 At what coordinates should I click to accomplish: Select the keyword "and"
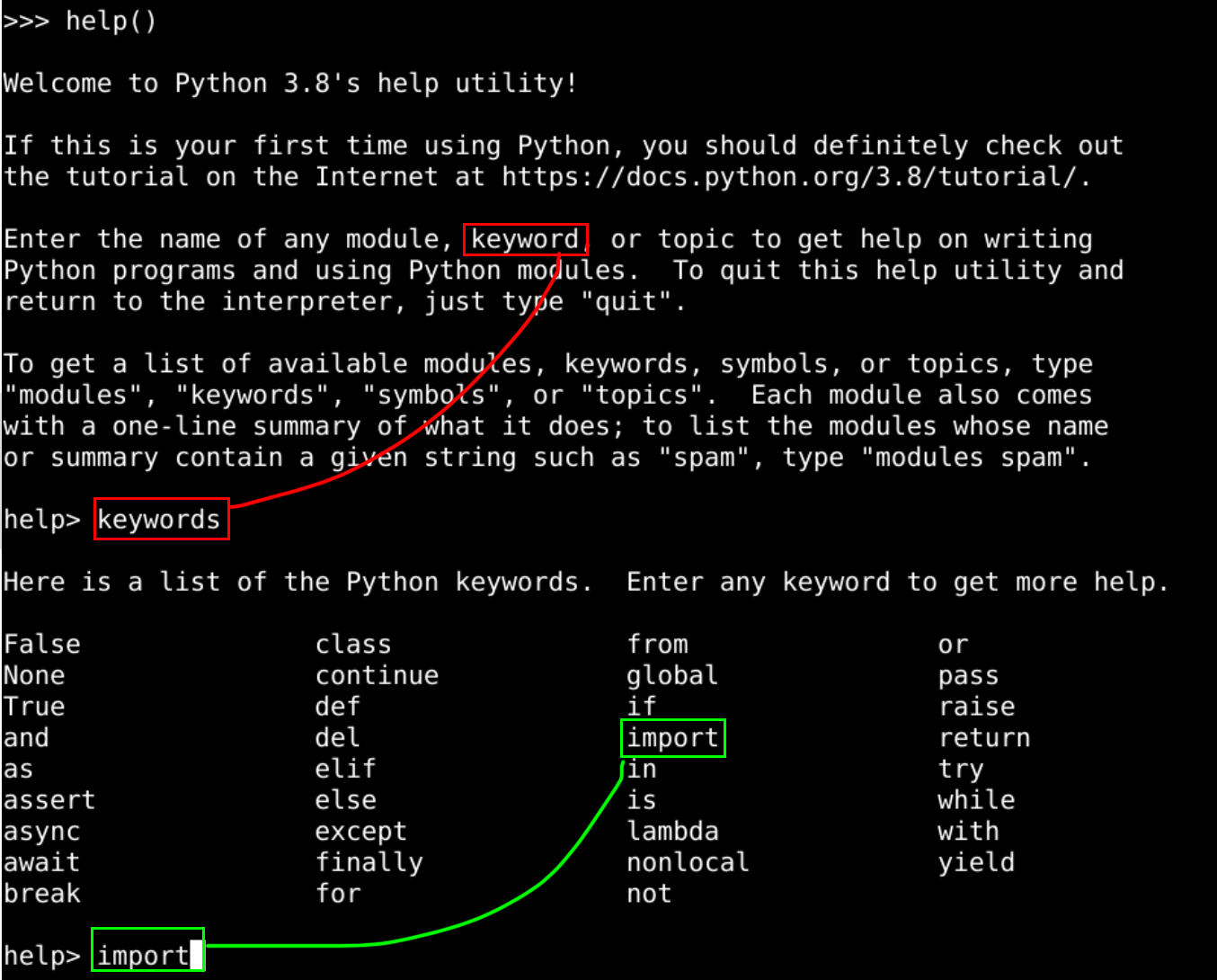(x=26, y=738)
